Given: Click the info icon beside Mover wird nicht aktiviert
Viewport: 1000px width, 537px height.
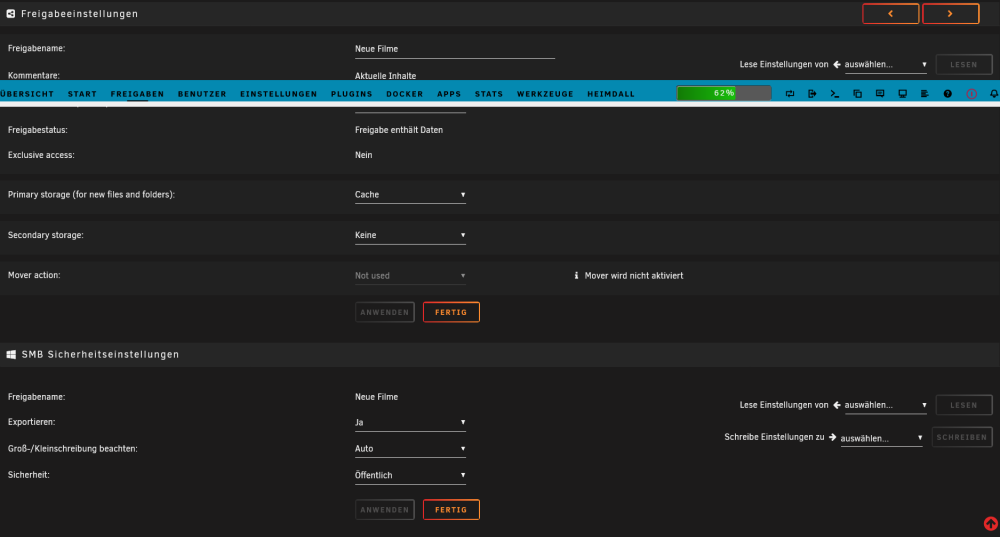Looking at the screenshot, I should [x=576, y=276].
